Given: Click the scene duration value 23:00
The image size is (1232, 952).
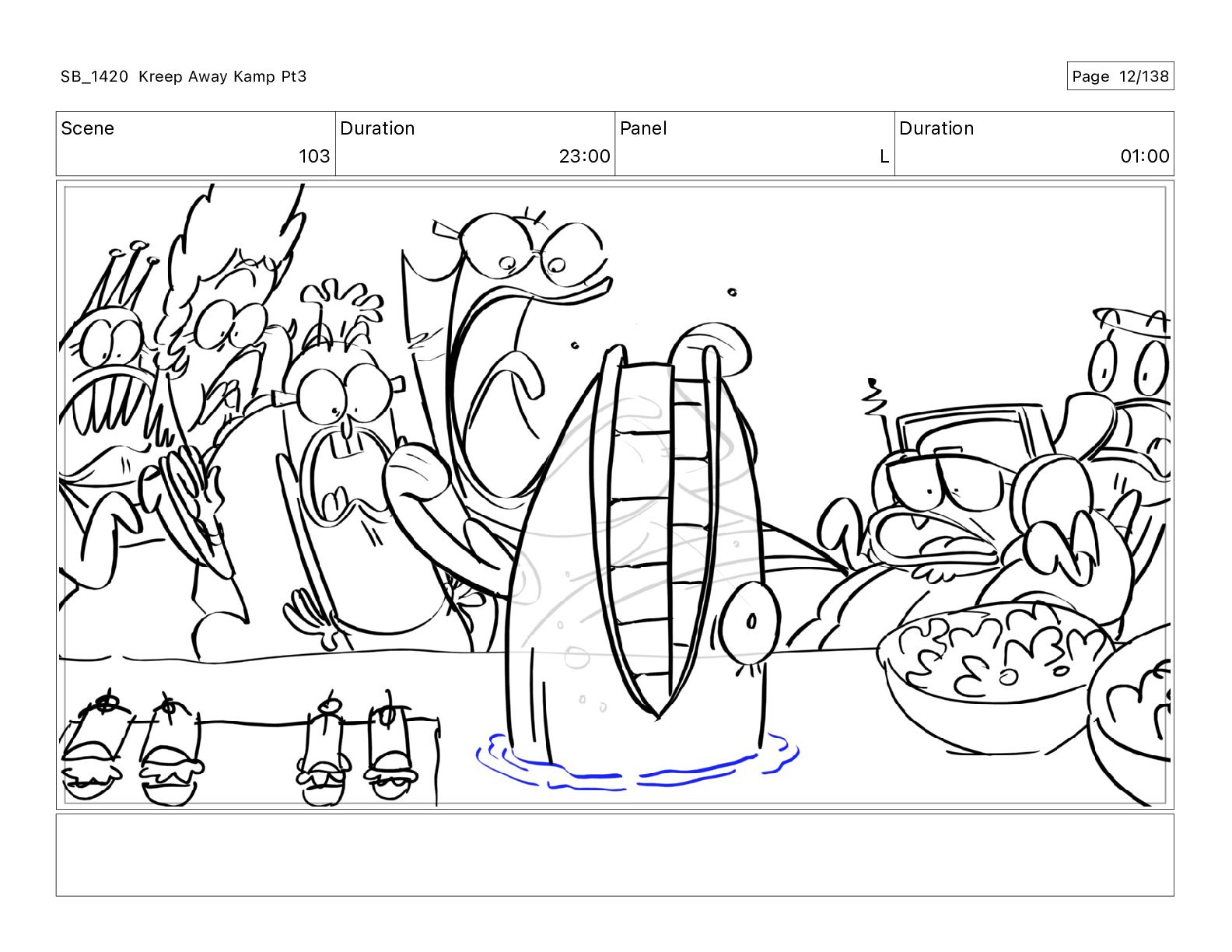Looking at the screenshot, I should tap(584, 156).
